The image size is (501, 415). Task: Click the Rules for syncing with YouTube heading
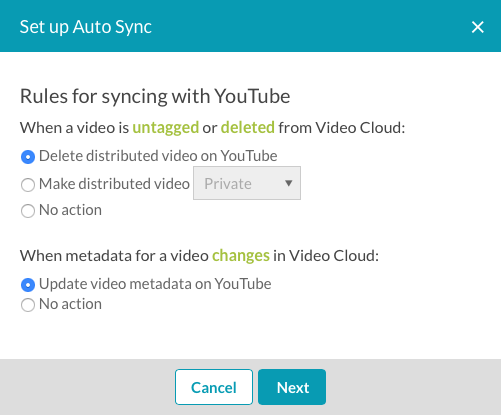click(155, 97)
